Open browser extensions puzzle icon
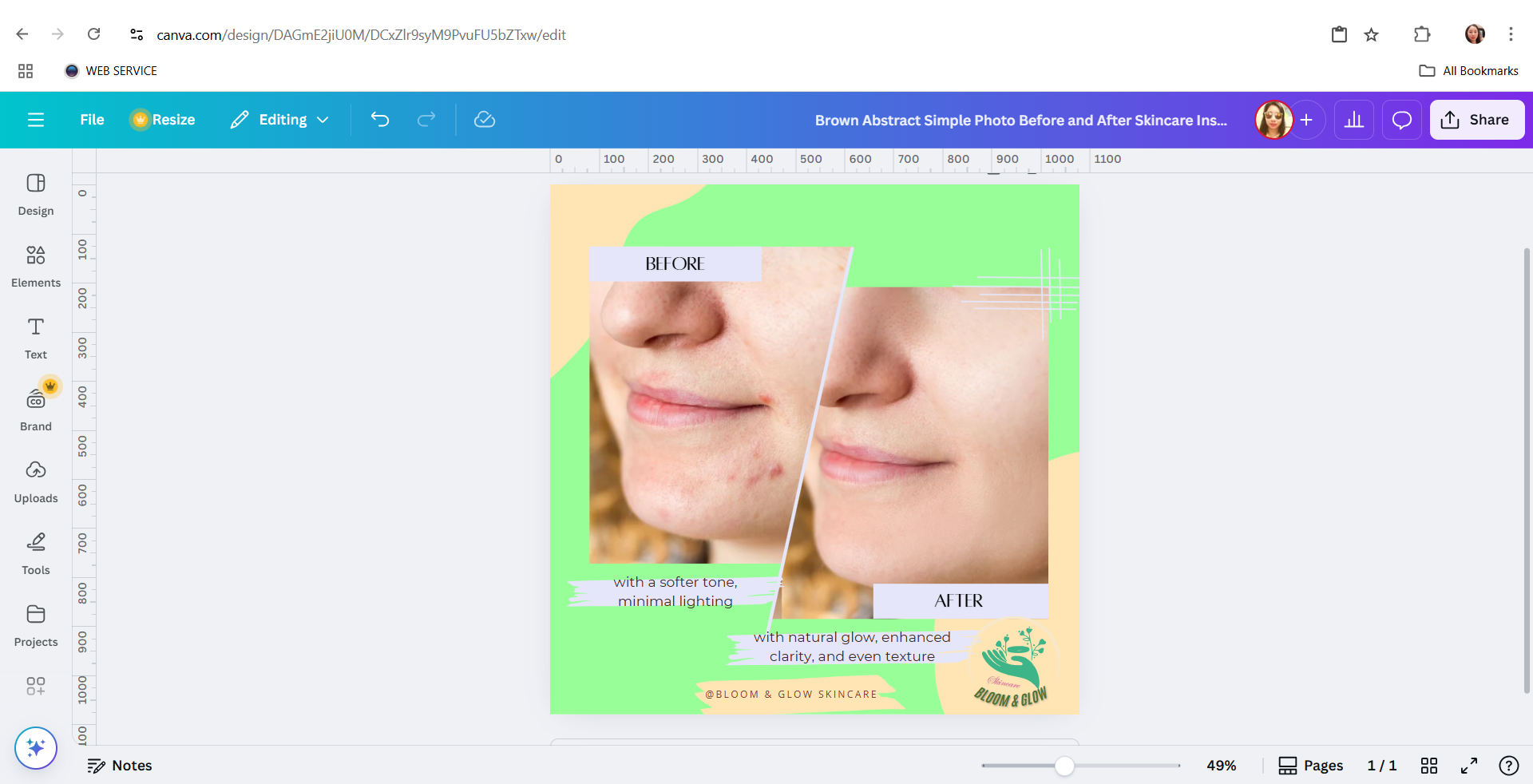Viewport: 1533px width, 784px height. click(x=1422, y=34)
